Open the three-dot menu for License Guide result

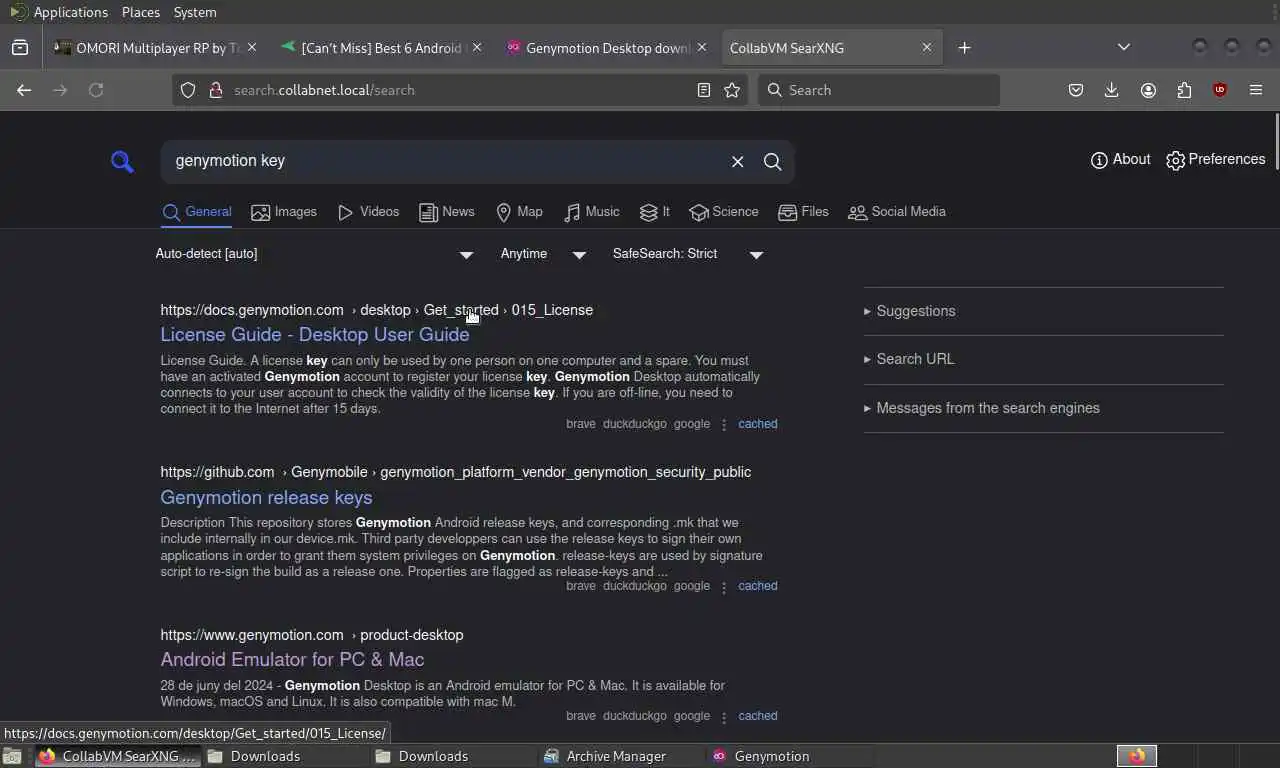(x=724, y=425)
